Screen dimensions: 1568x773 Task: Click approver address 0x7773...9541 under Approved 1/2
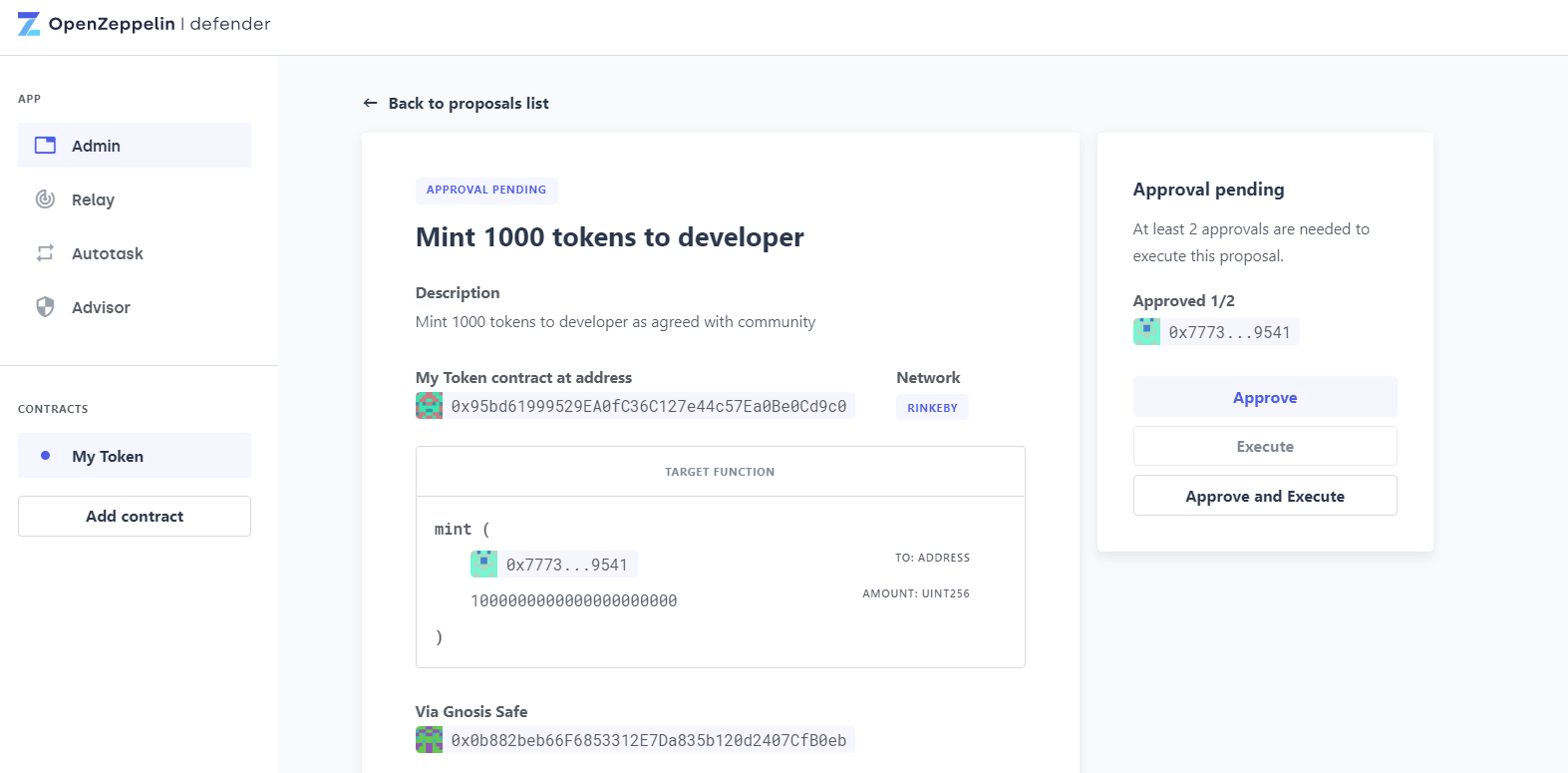point(1230,333)
